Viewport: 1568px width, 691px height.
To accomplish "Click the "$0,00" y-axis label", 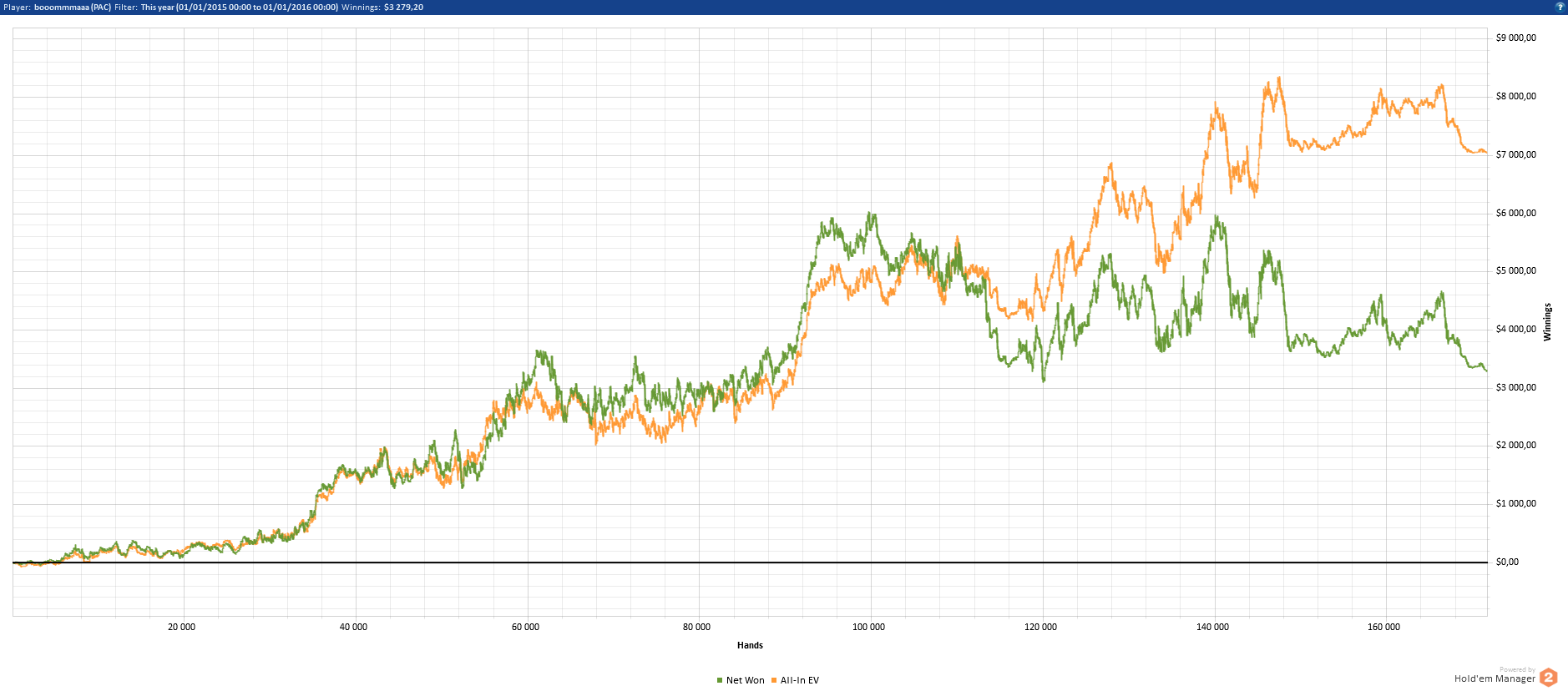I will (x=1507, y=562).
